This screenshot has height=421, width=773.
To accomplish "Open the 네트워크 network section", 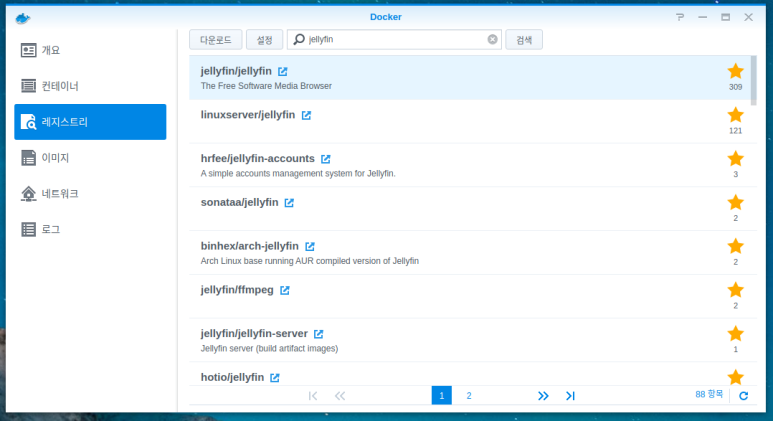I will click(90, 194).
